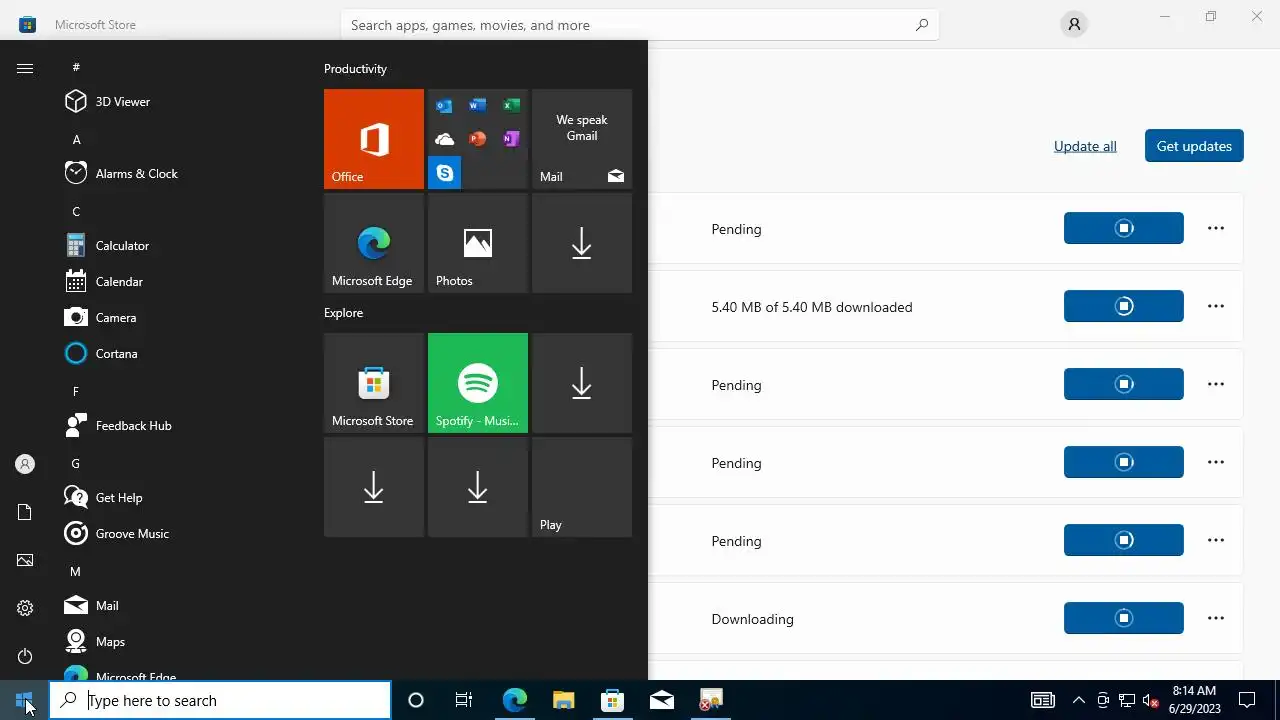This screenshot has width=1280, height=720.
Task: Open File Explorer from the taskbar
Action: [564, 700]
